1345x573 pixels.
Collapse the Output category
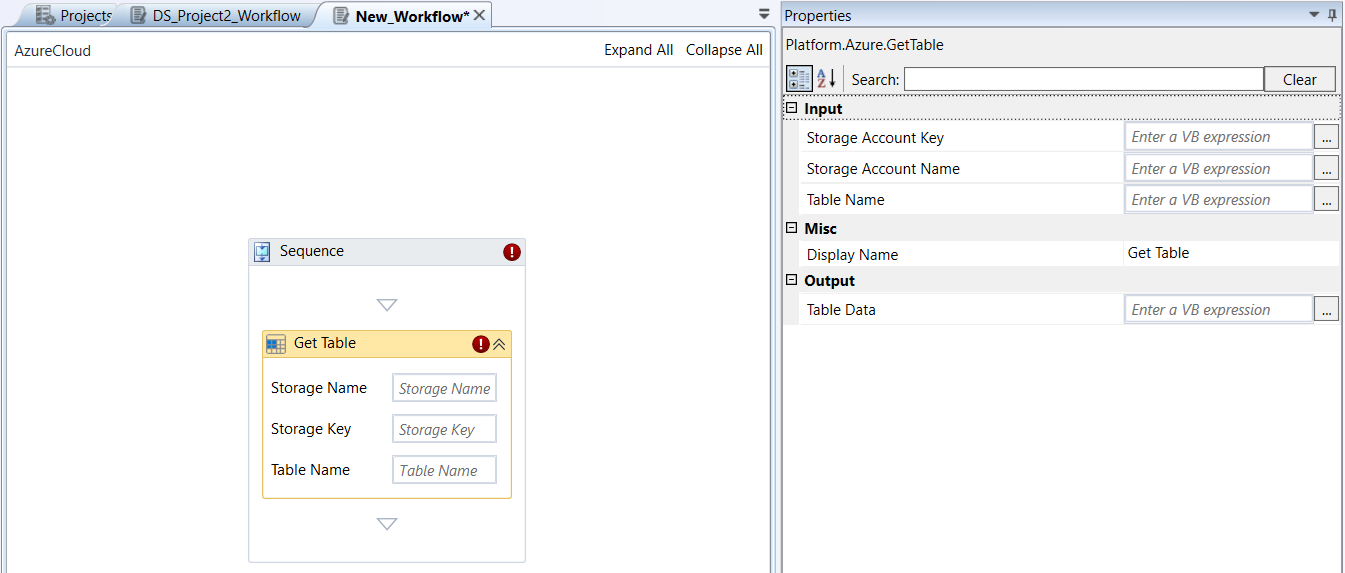coord(792,280)
